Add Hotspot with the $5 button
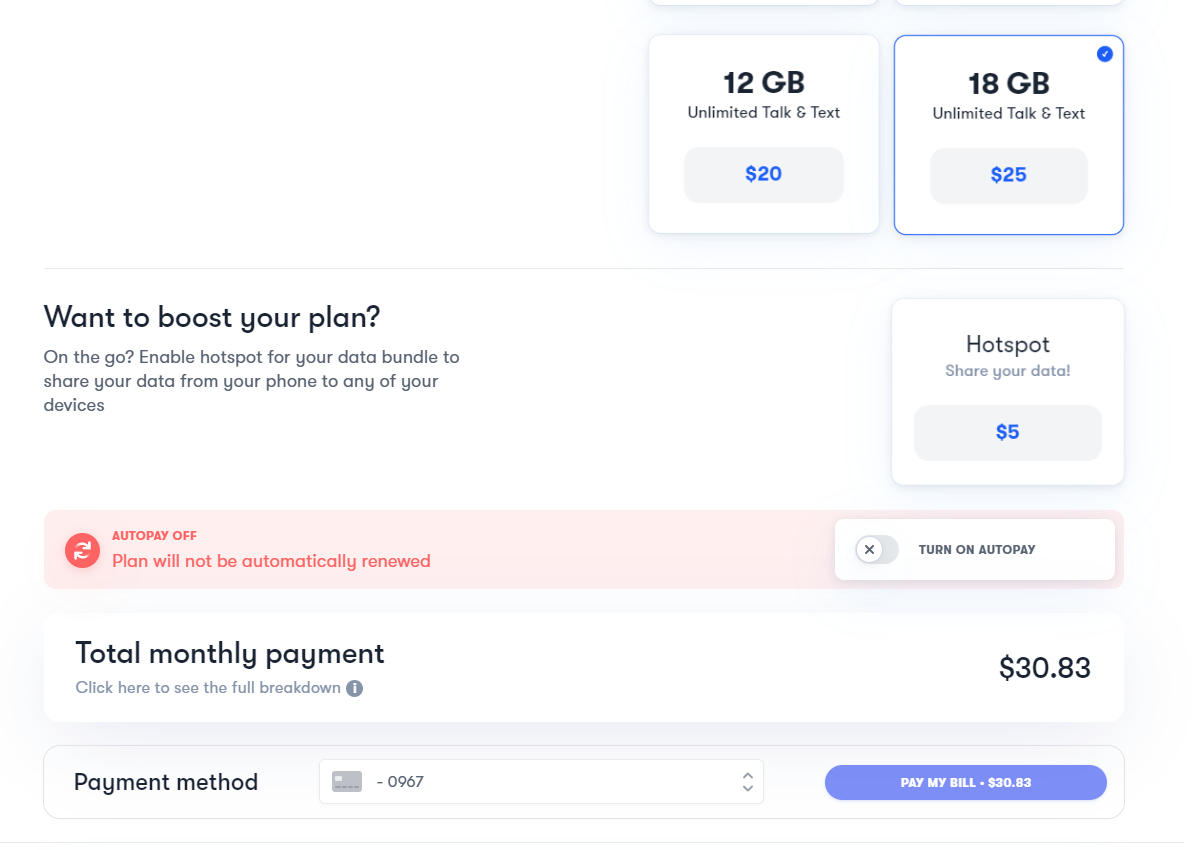This screenshot has height=850, width=1198. 1008,432
